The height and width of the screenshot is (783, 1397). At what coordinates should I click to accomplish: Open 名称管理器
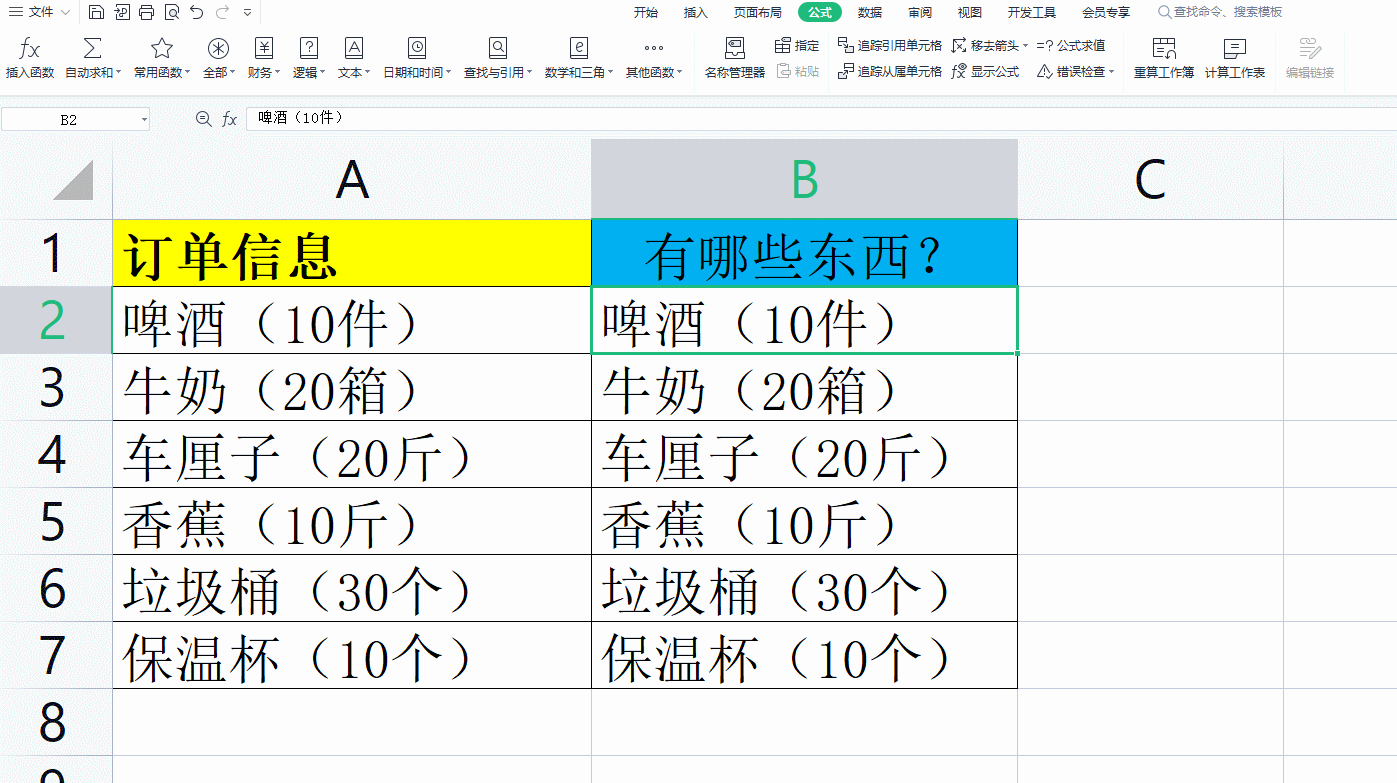point(734,59)
